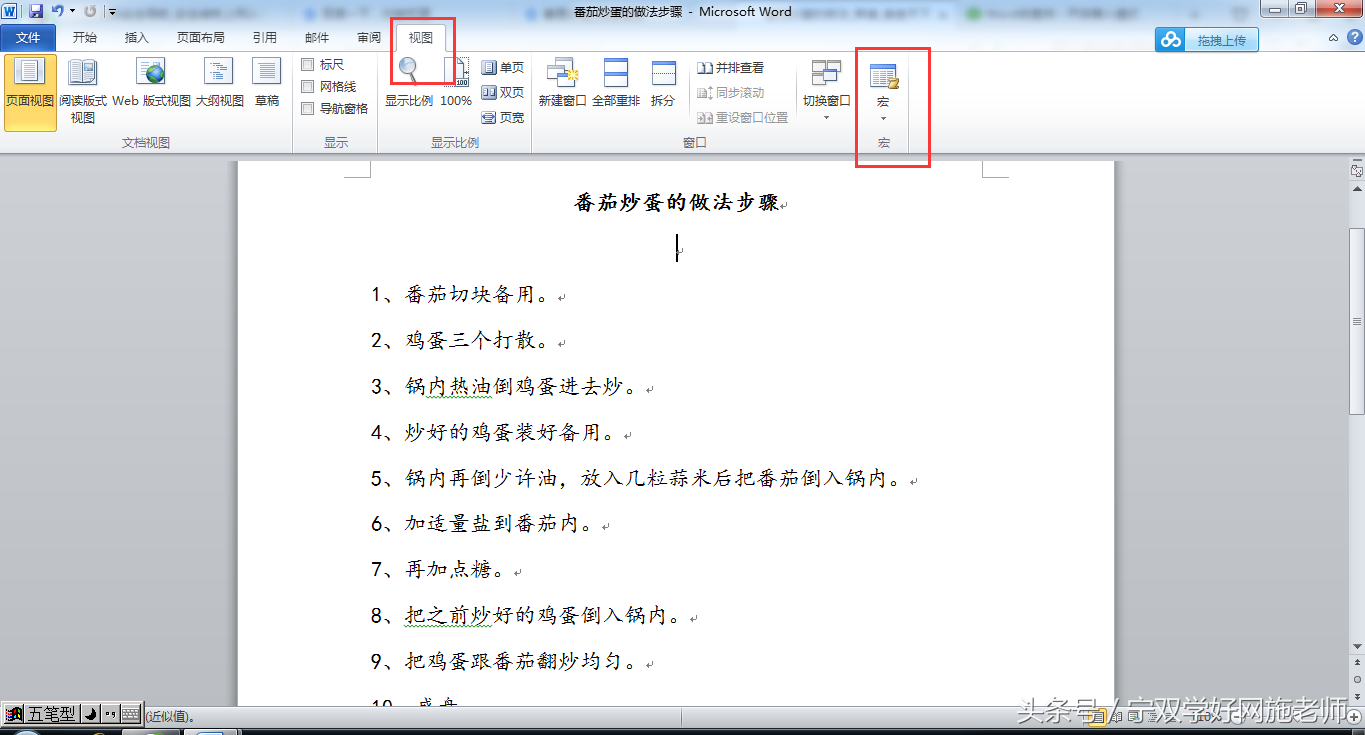Screen dimensions: 1365x735
Task: Select the 邮件 tab
Action: pyautogui.click(x=317, y=38)
